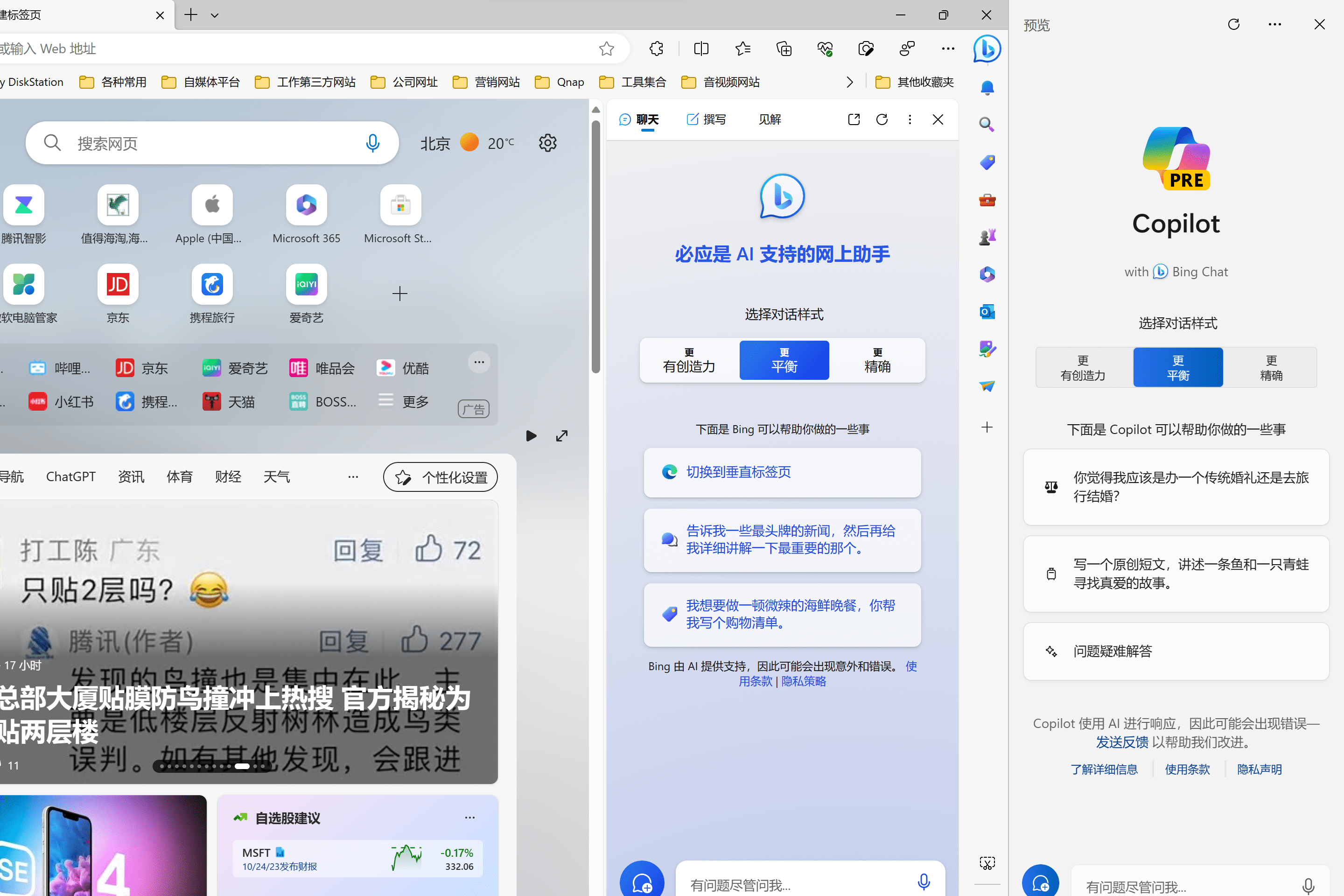This screenshot has height=896, width=1344.
Task: Click the new tab page vertical scrollbar
Action: tap(595, 246)
